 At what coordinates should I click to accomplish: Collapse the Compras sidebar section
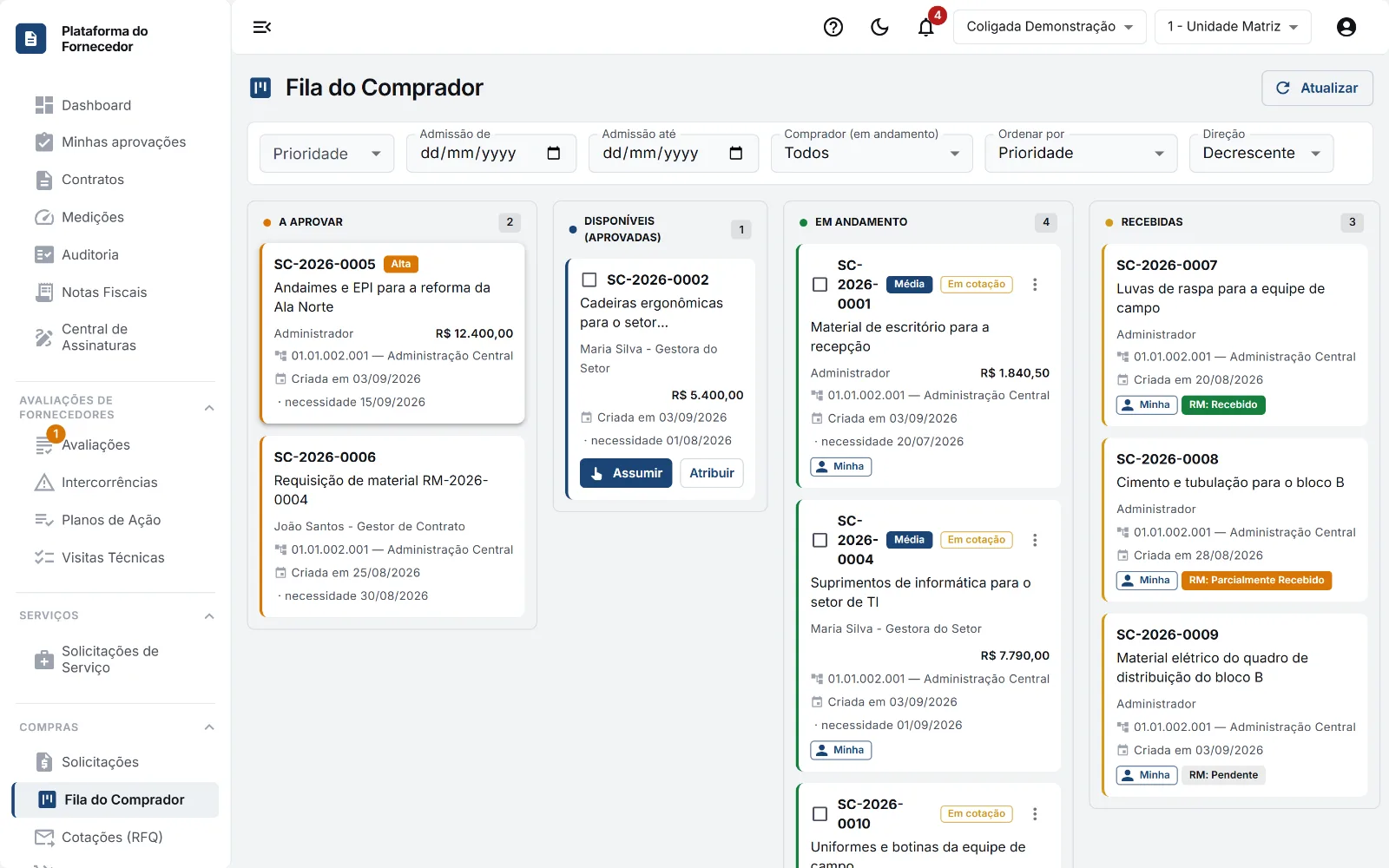(x=209, y=727)
